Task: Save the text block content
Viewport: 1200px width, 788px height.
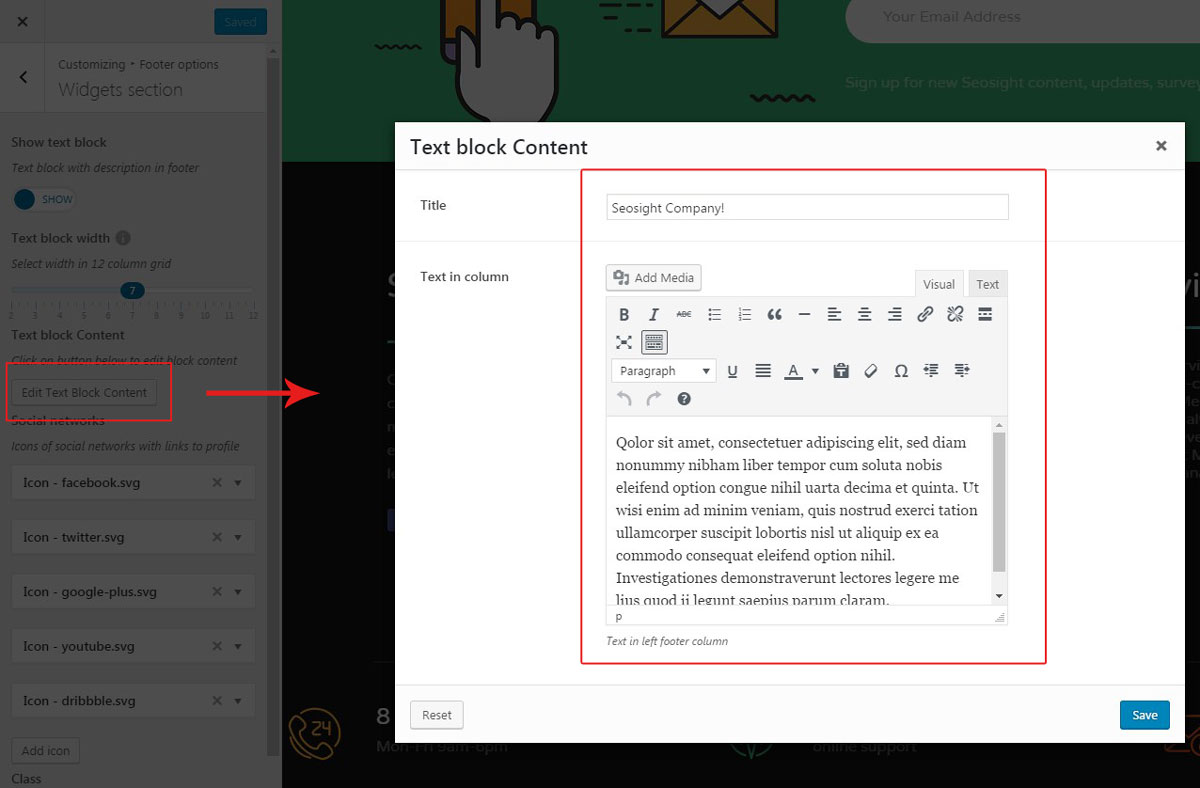Action: pos(1144,715)
